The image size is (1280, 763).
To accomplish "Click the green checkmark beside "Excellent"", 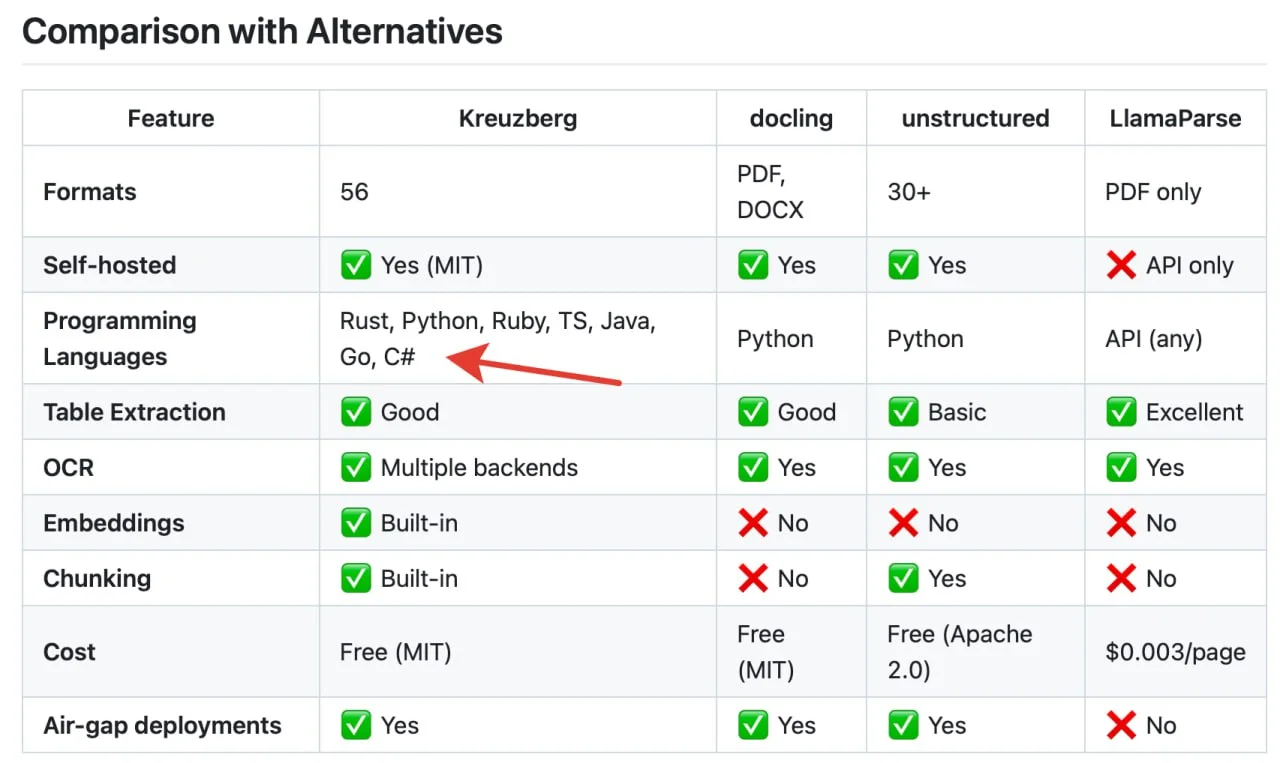I will (x=1121, y=412).
